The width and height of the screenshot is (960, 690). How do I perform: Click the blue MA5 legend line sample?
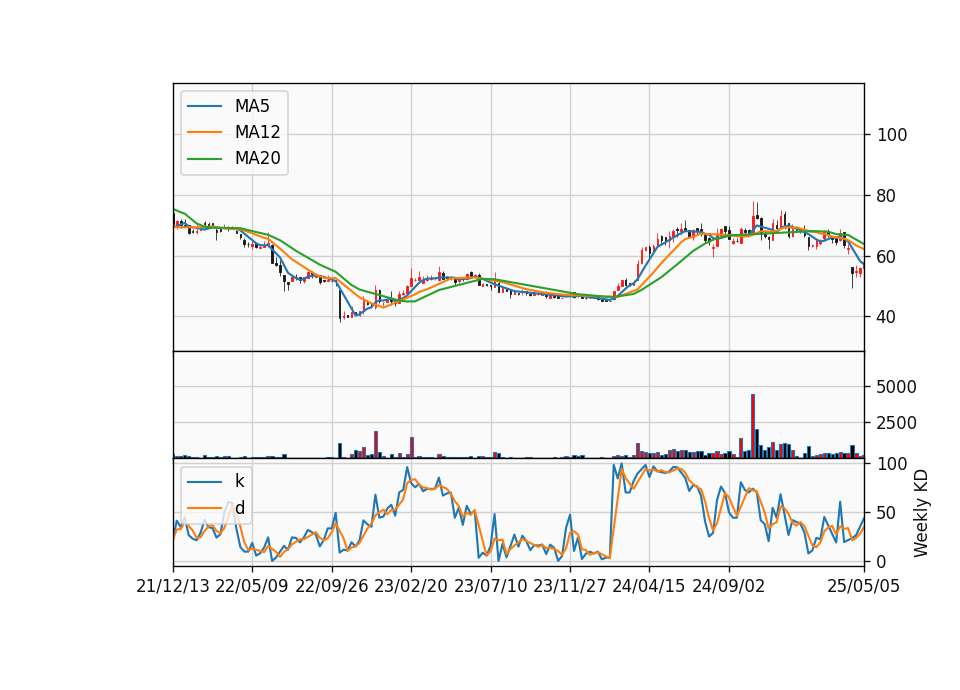tap(204, 106)
